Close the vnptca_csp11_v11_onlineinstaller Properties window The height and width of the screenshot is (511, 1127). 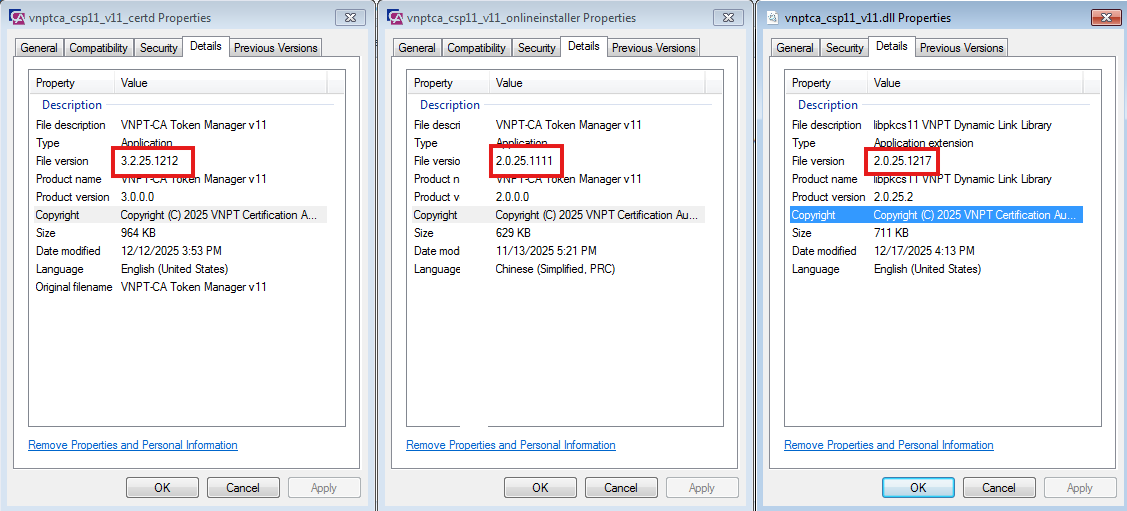pyautogui.click(x=728, y=17)
